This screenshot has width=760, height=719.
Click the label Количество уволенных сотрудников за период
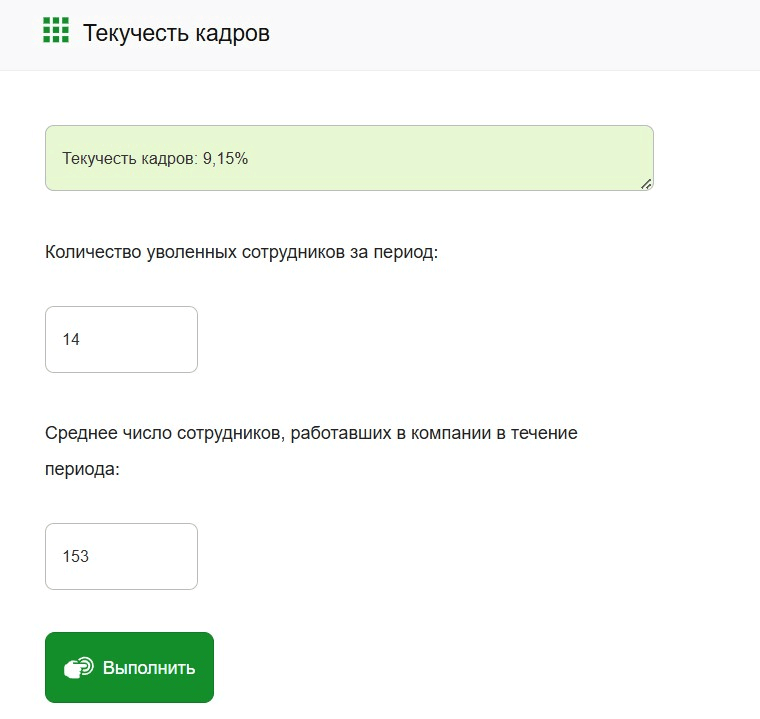[241, 252]
